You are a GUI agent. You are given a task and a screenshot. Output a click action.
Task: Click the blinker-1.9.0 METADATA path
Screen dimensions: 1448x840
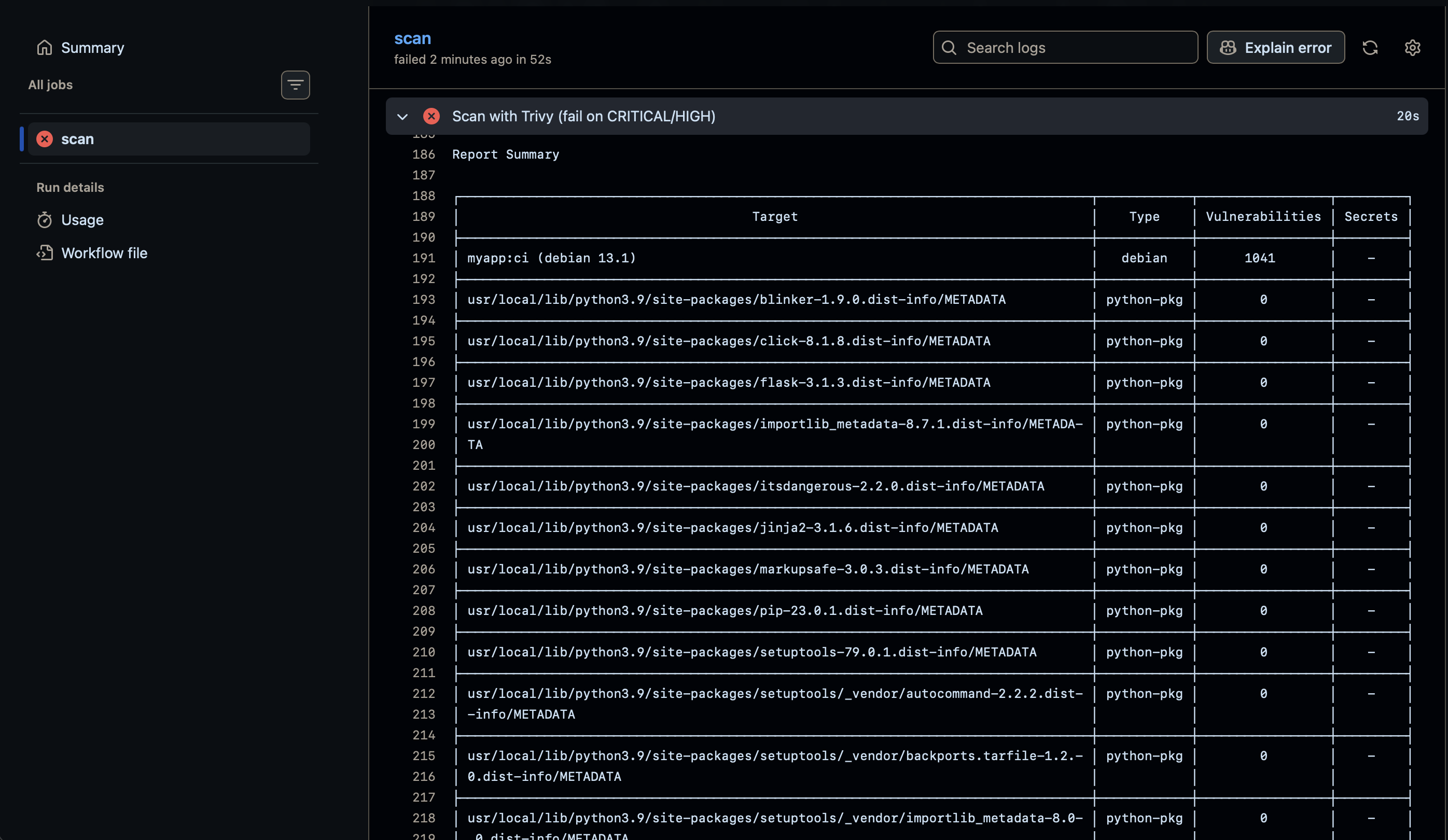(736, 300)
